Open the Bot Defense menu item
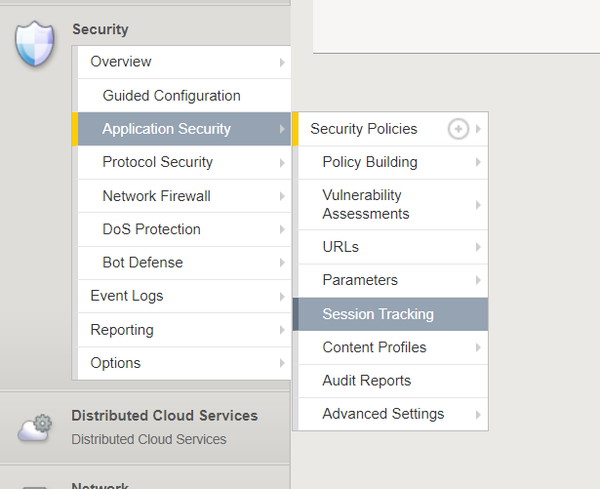The width and height of the screenshot is (600, 489). [142, 262]
